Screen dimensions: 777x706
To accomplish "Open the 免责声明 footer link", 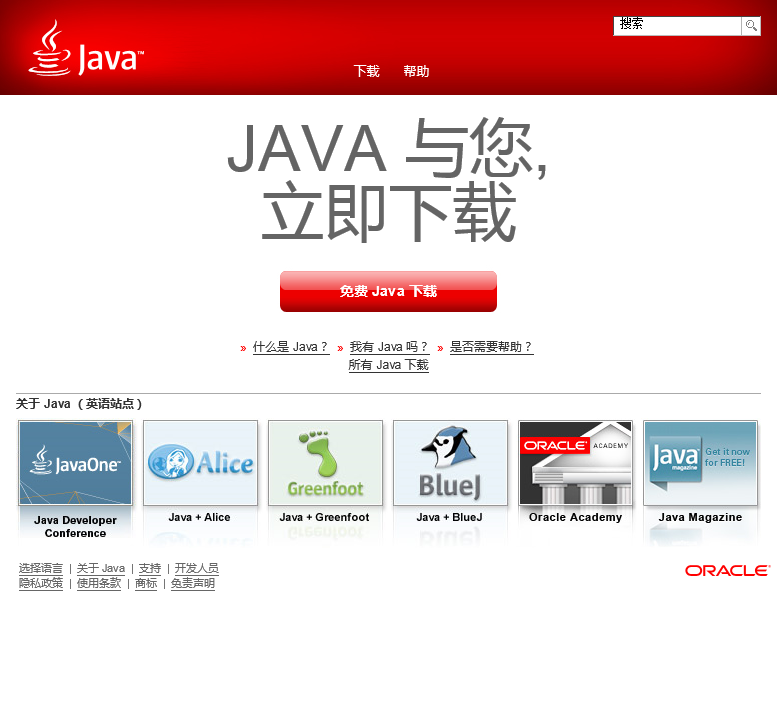I will pos(193,584).
